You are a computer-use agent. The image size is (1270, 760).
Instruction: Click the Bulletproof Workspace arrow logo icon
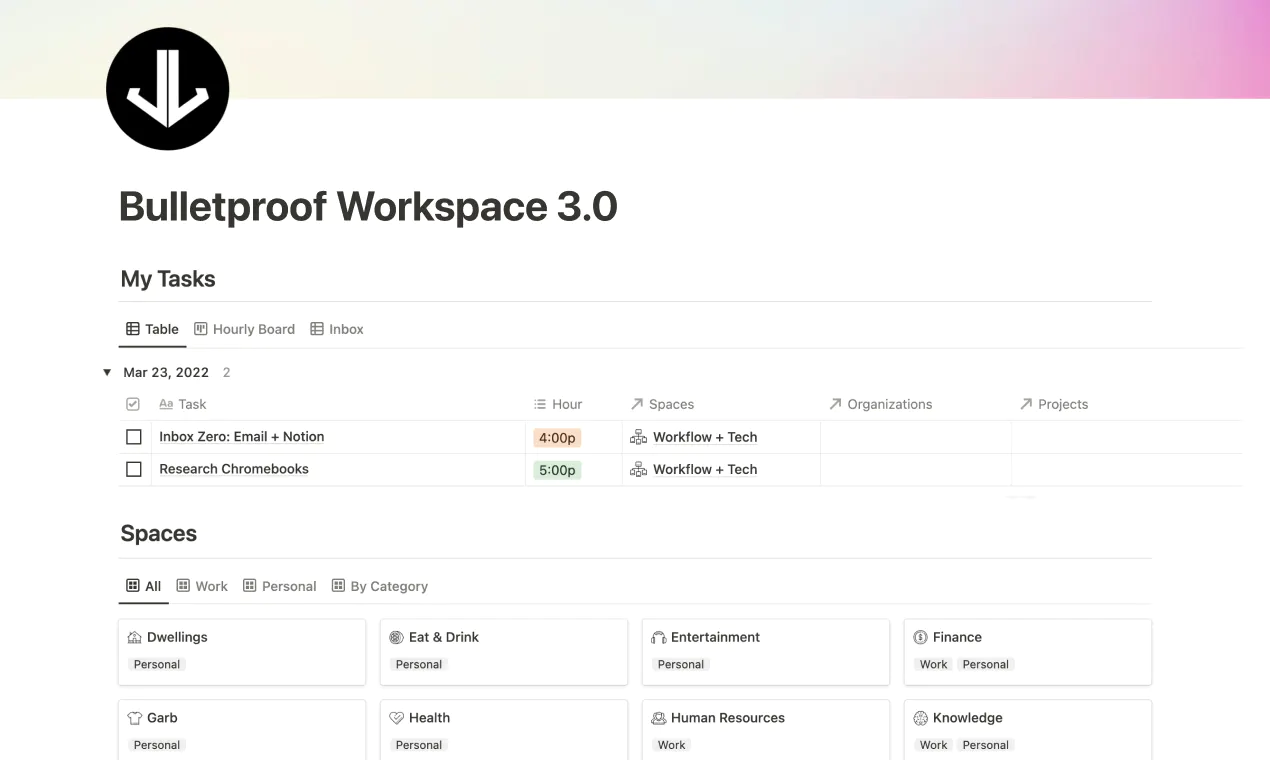(168, 89)
